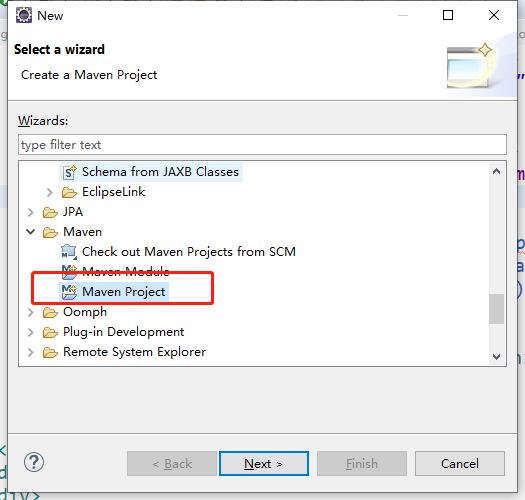This screenshot has height=500, width=525.
Task: Click the JPA folder icon
Action: pyautogui.click(x=50, y=212)
